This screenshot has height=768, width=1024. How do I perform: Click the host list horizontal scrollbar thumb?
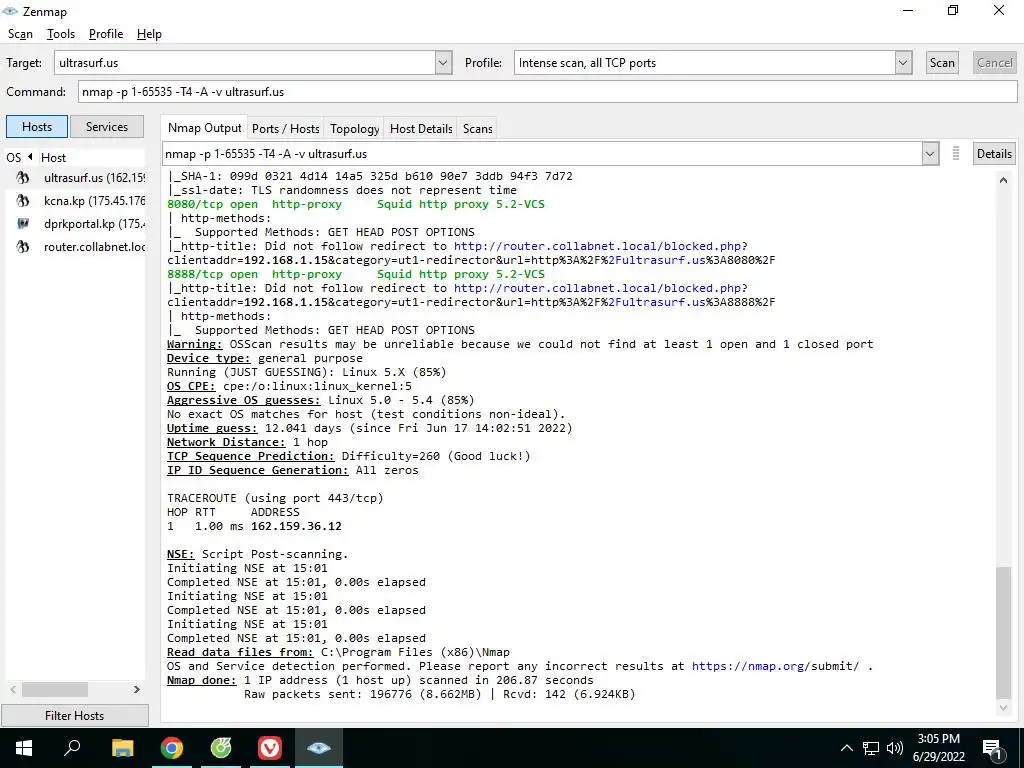click(x=55, y=690)
